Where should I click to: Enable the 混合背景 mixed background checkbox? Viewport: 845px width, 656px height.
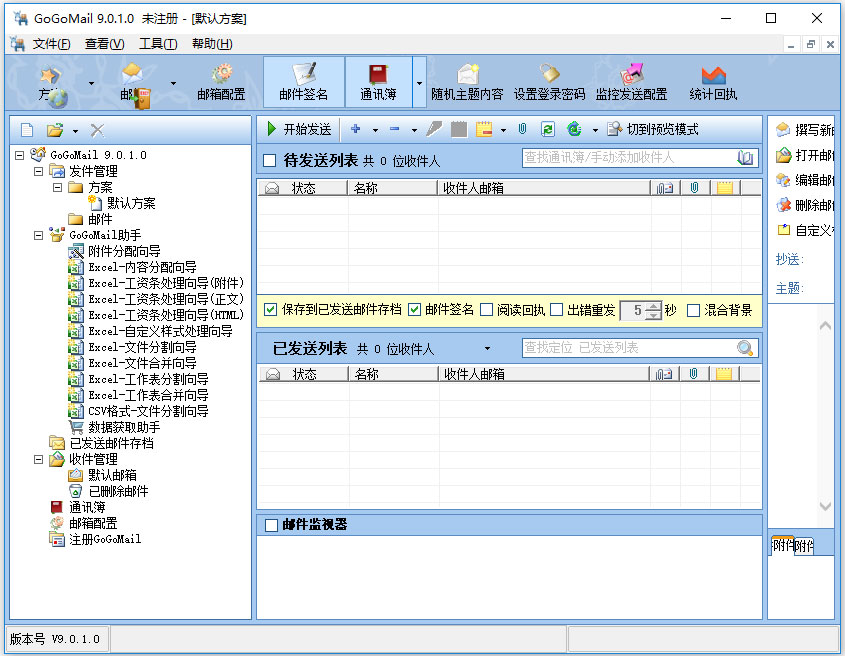coord(694,310)
